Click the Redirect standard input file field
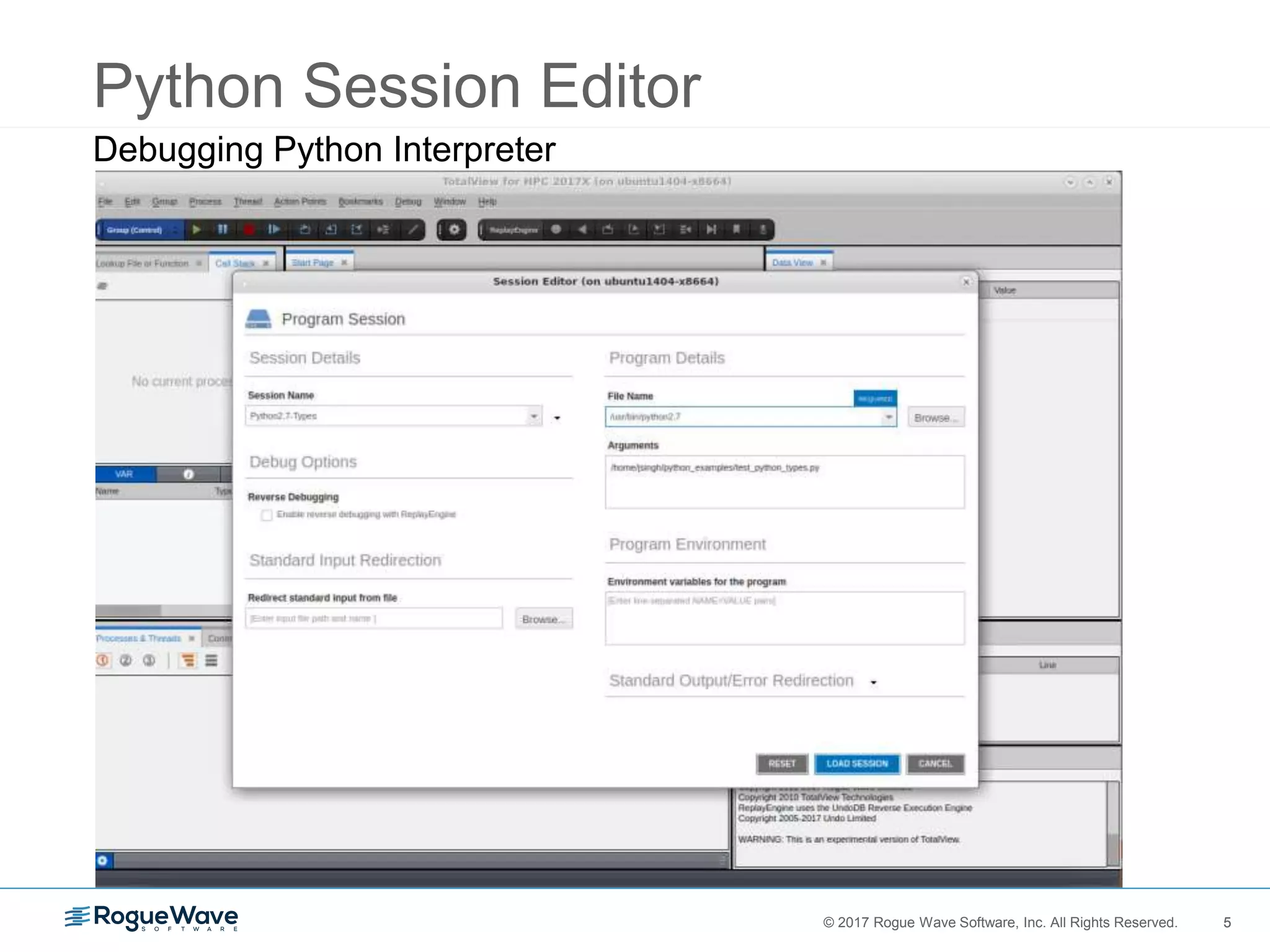This screenshot has width=1270, height=952. 374,619
